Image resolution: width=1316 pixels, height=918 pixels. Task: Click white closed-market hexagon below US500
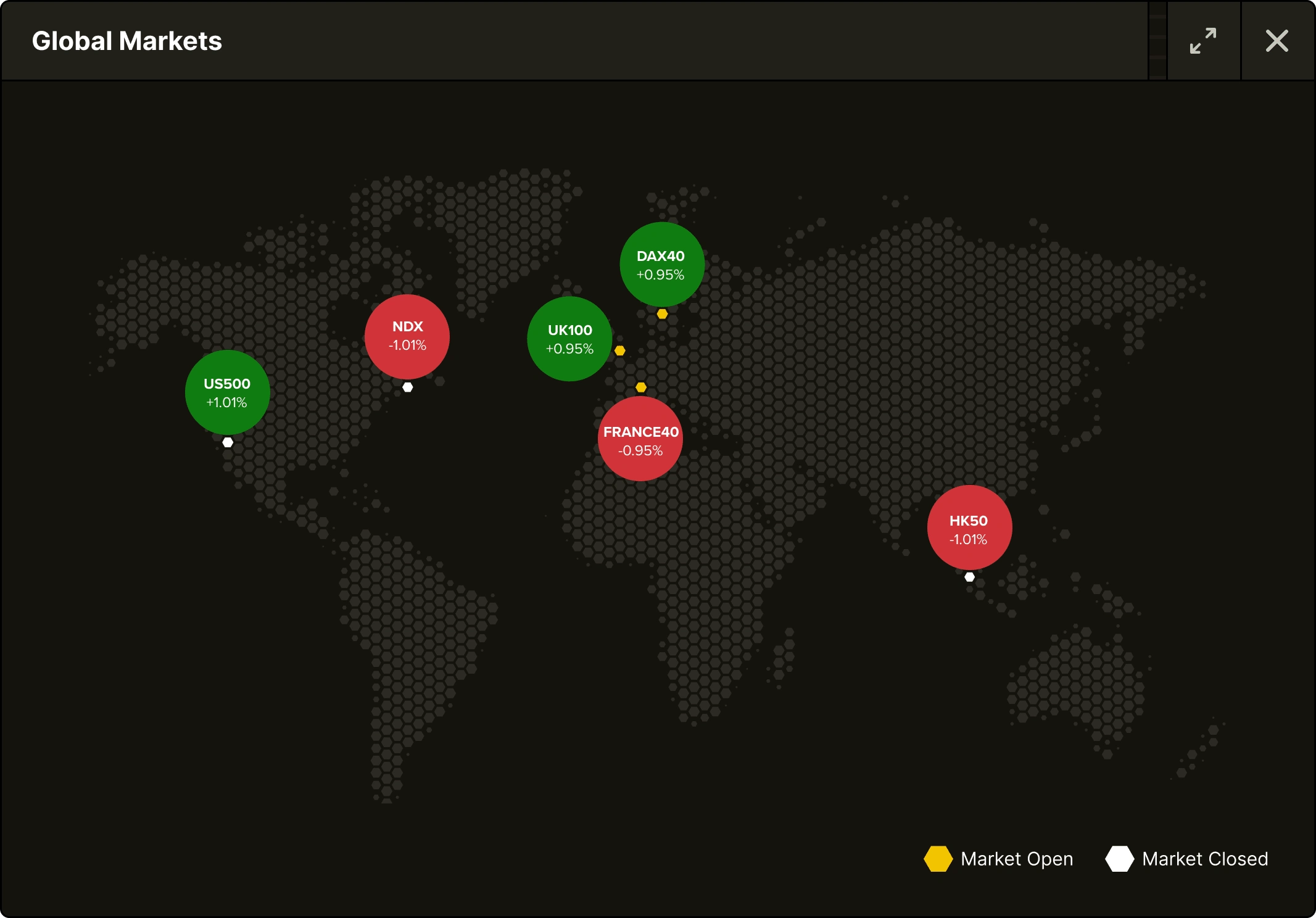coord(228,442)
